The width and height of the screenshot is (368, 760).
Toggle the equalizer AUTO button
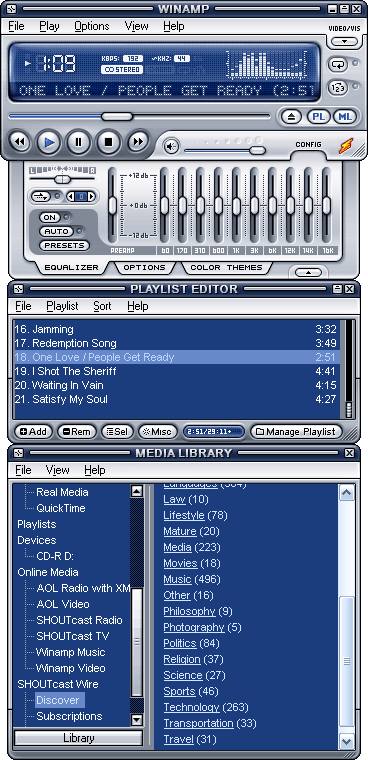click(57, 231)
